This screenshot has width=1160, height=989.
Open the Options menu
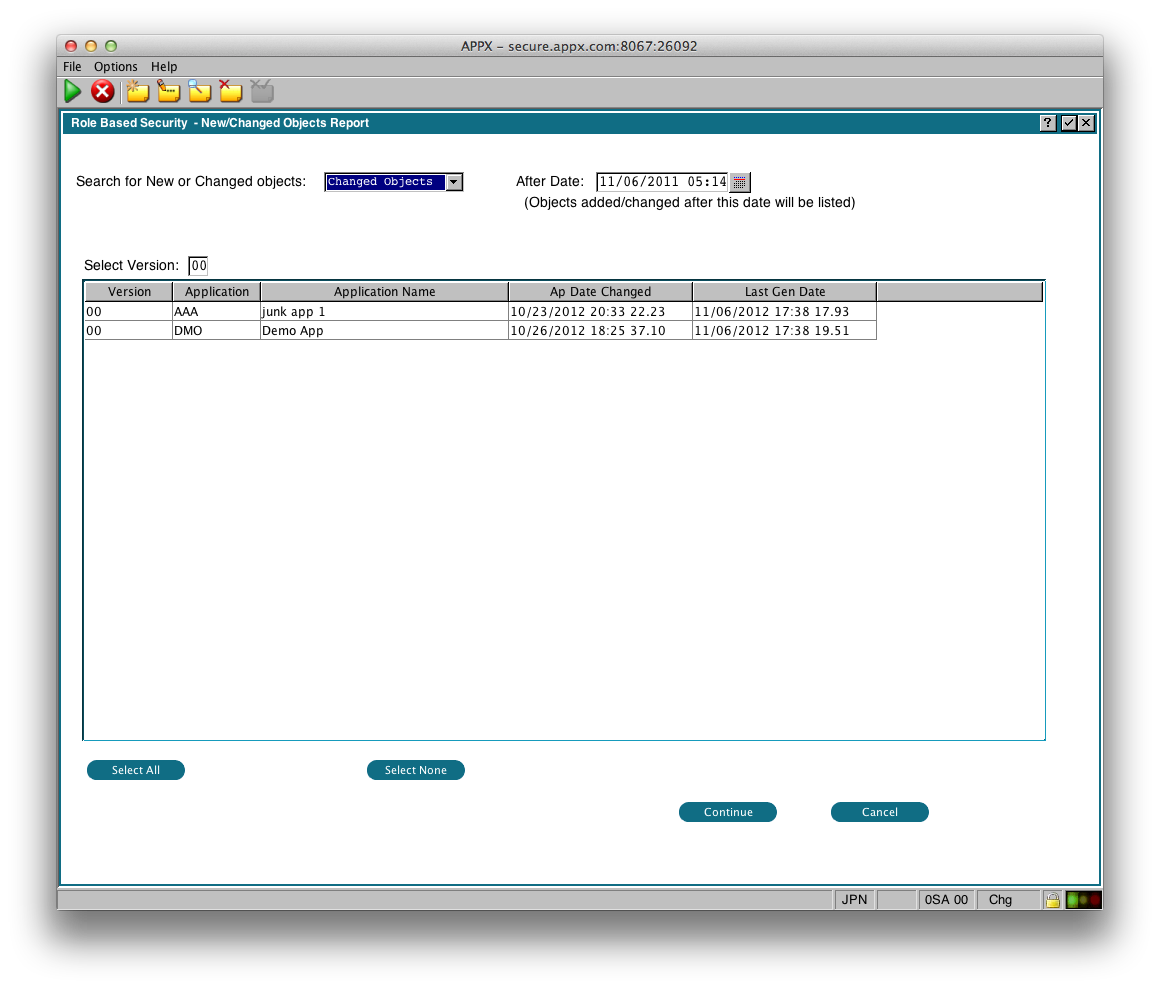click(116, 67)
